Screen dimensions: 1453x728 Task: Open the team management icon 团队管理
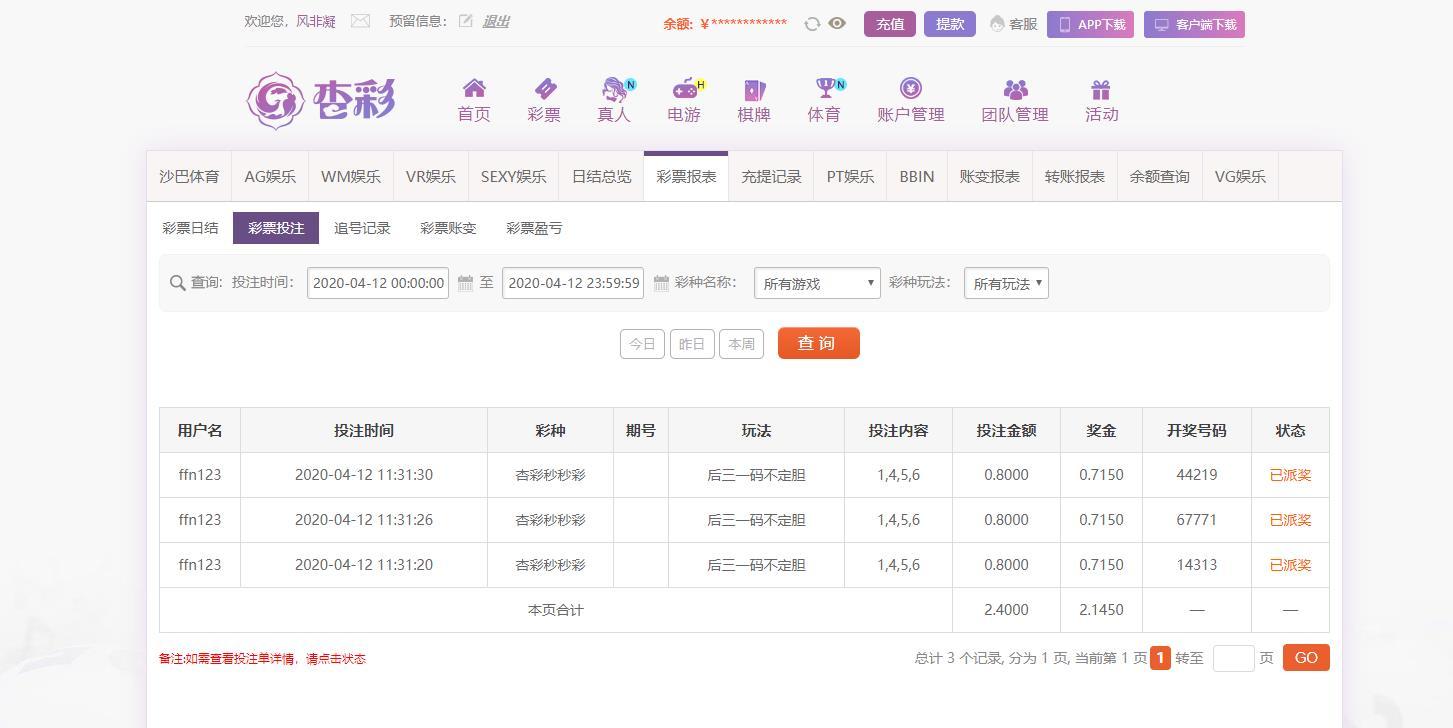click(x=1015, y=90)
